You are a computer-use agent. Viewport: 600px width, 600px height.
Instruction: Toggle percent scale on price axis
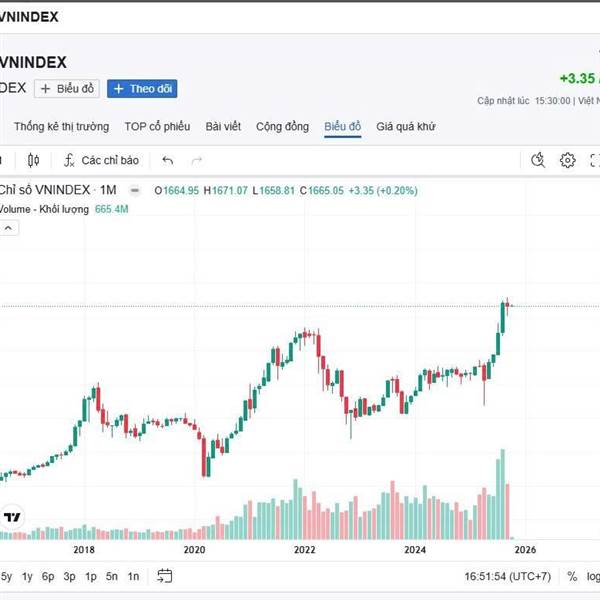(572, 576)
